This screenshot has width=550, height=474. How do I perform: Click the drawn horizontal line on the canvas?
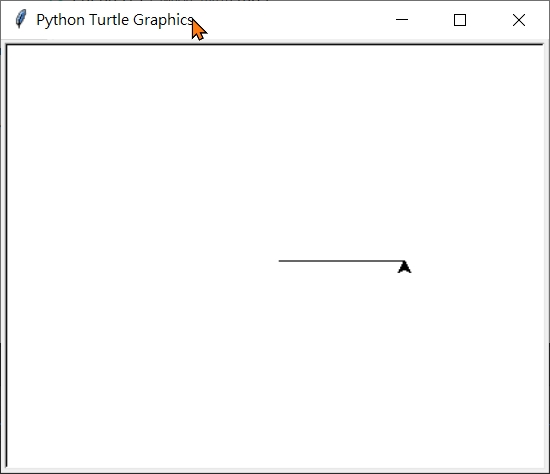342,261
